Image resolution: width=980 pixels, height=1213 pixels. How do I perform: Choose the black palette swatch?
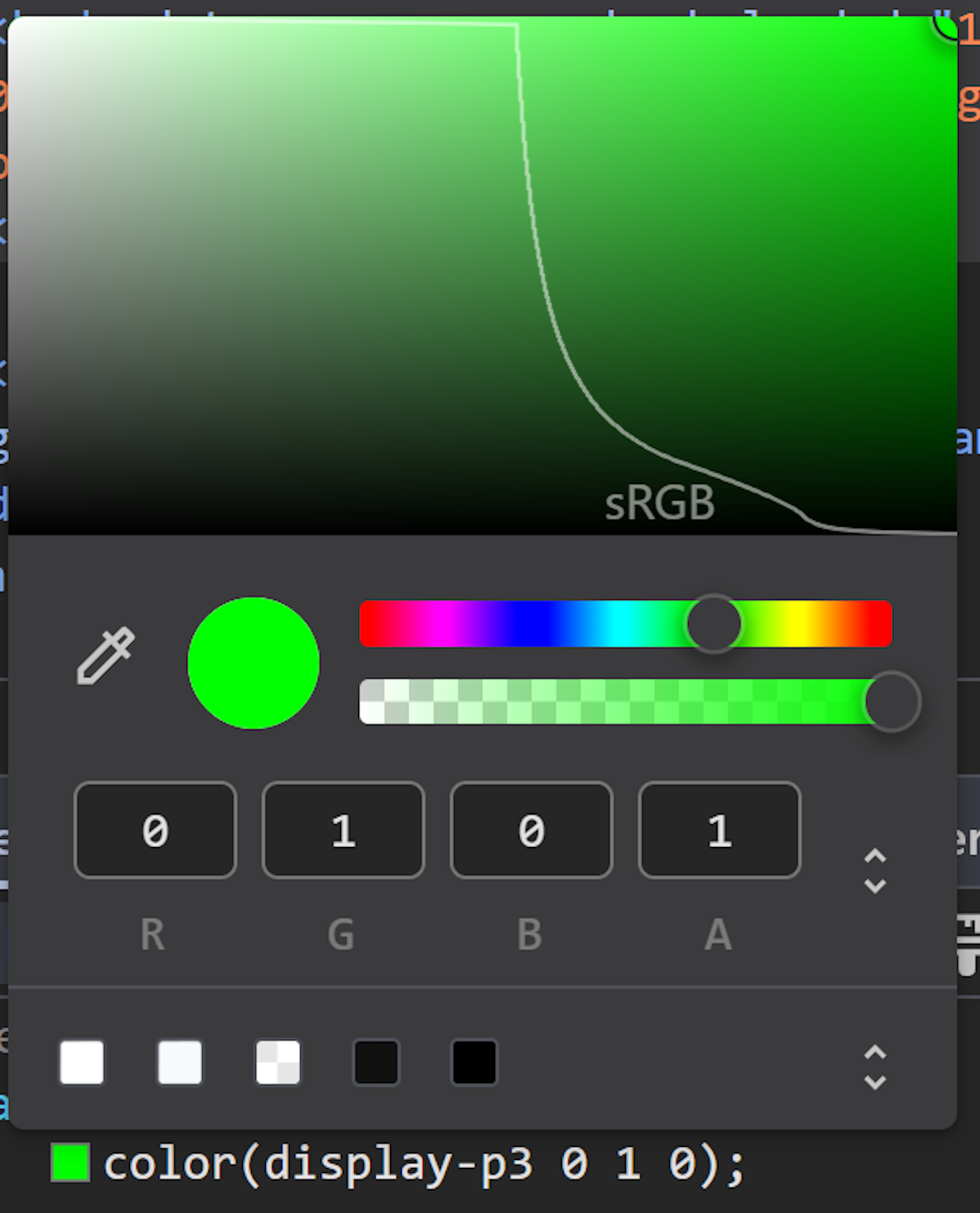tap(474, 1062)
